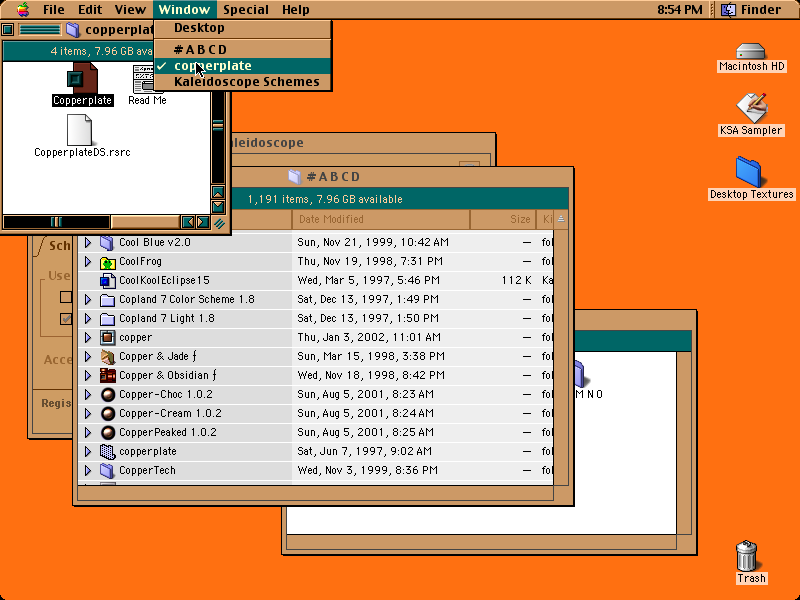Screen dimensions: 800x600
Task: Choose Kaleidoscope Schemes from the Window menu
Action: (243, 82)
